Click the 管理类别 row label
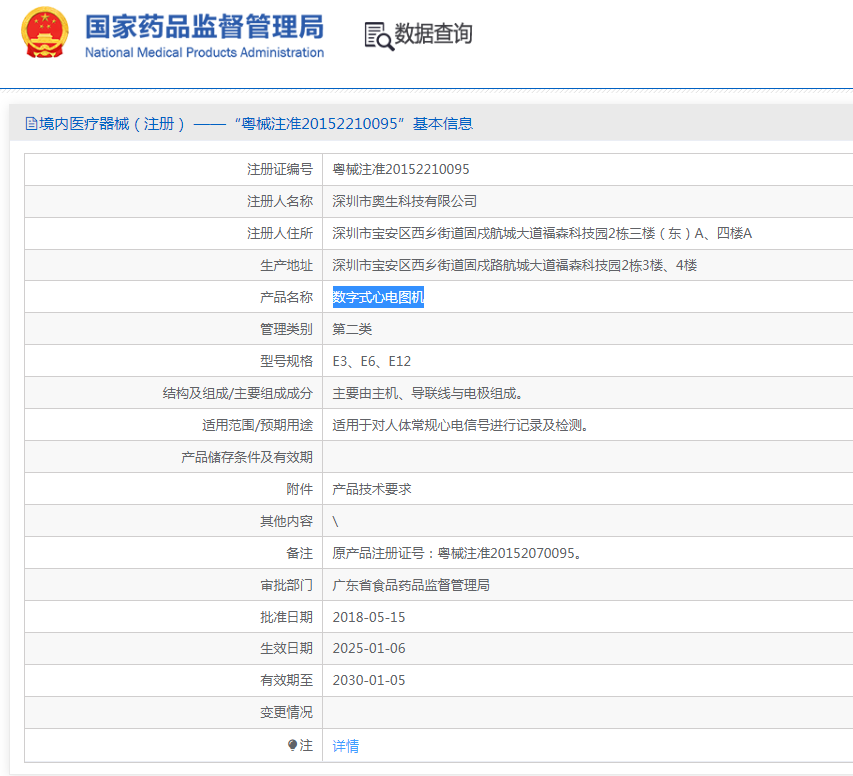 coord(286,329)
